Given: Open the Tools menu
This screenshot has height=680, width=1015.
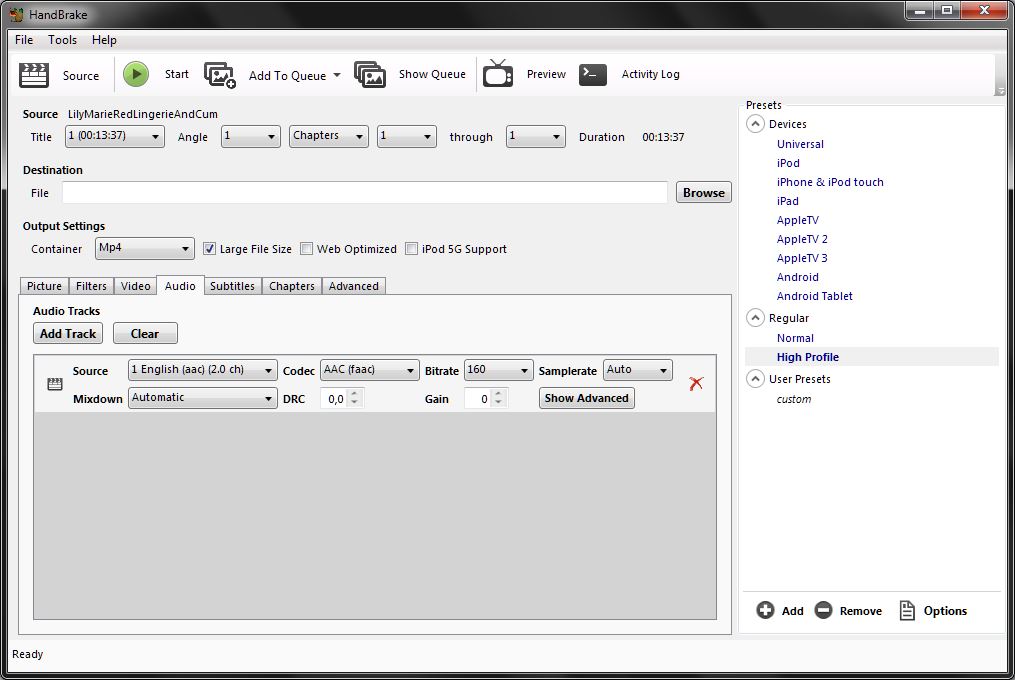Looking at the screenshot, I should click(62, 40).
